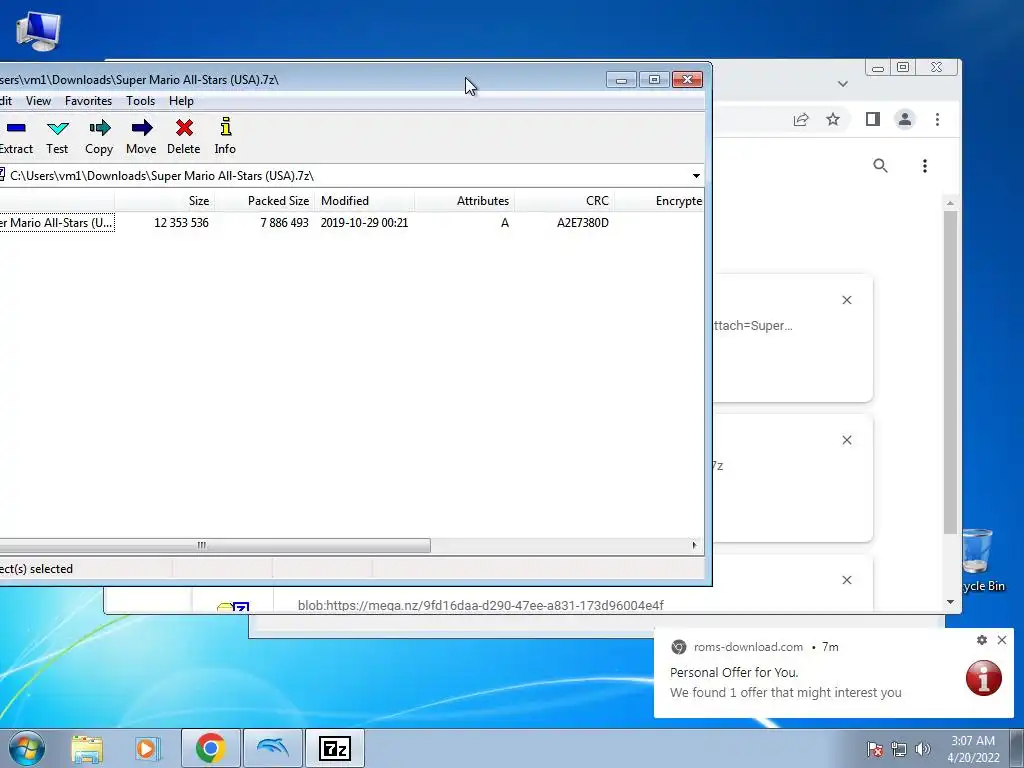The width and height of the screenshot is (1024, 768).
Task: Open the Downloads page three-dot options menu
Action: pyautogui.click(x=925, y=166)
